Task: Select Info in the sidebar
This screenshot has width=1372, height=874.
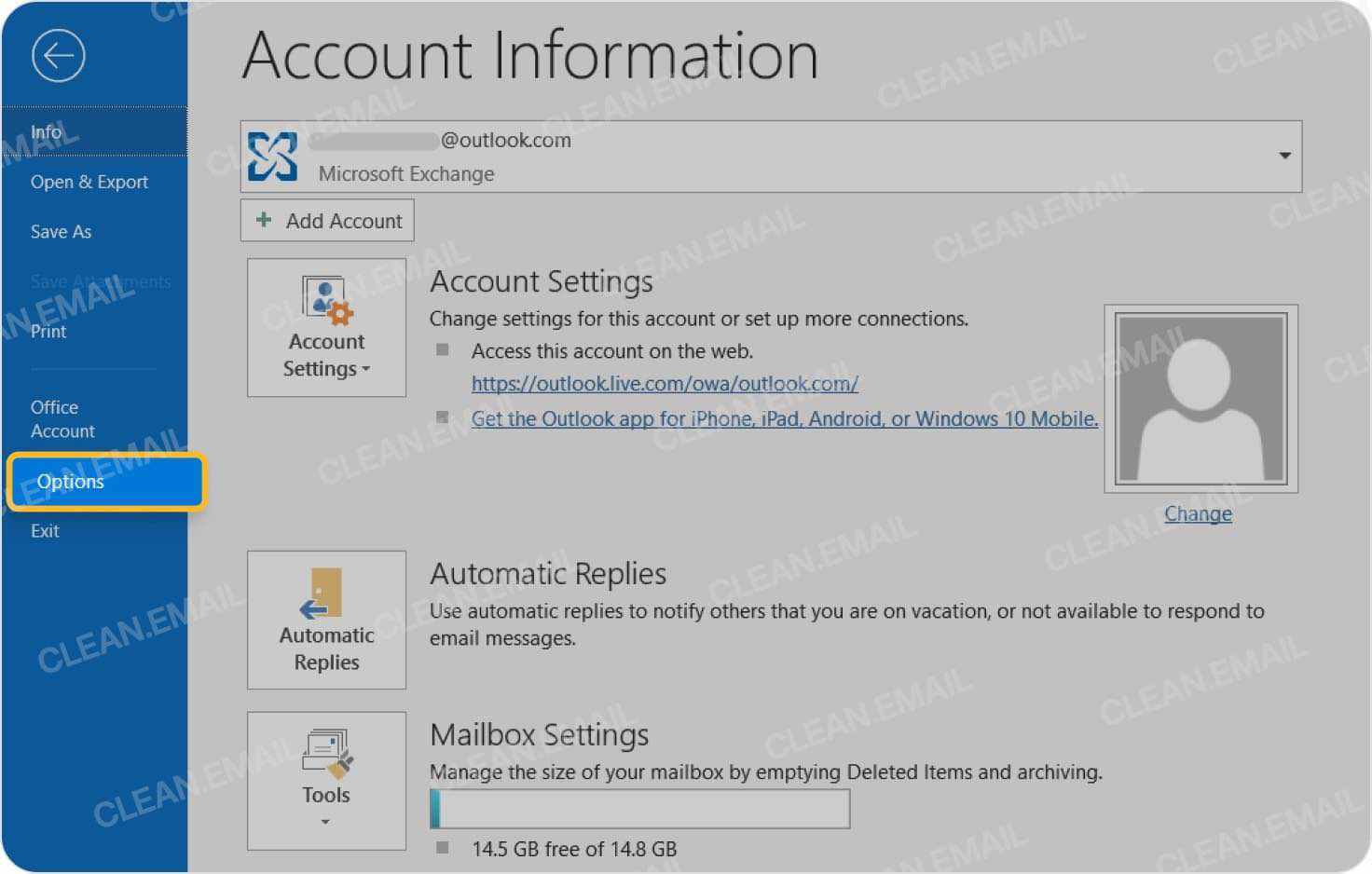Action: pyautogui.click(x=46, y=131)
